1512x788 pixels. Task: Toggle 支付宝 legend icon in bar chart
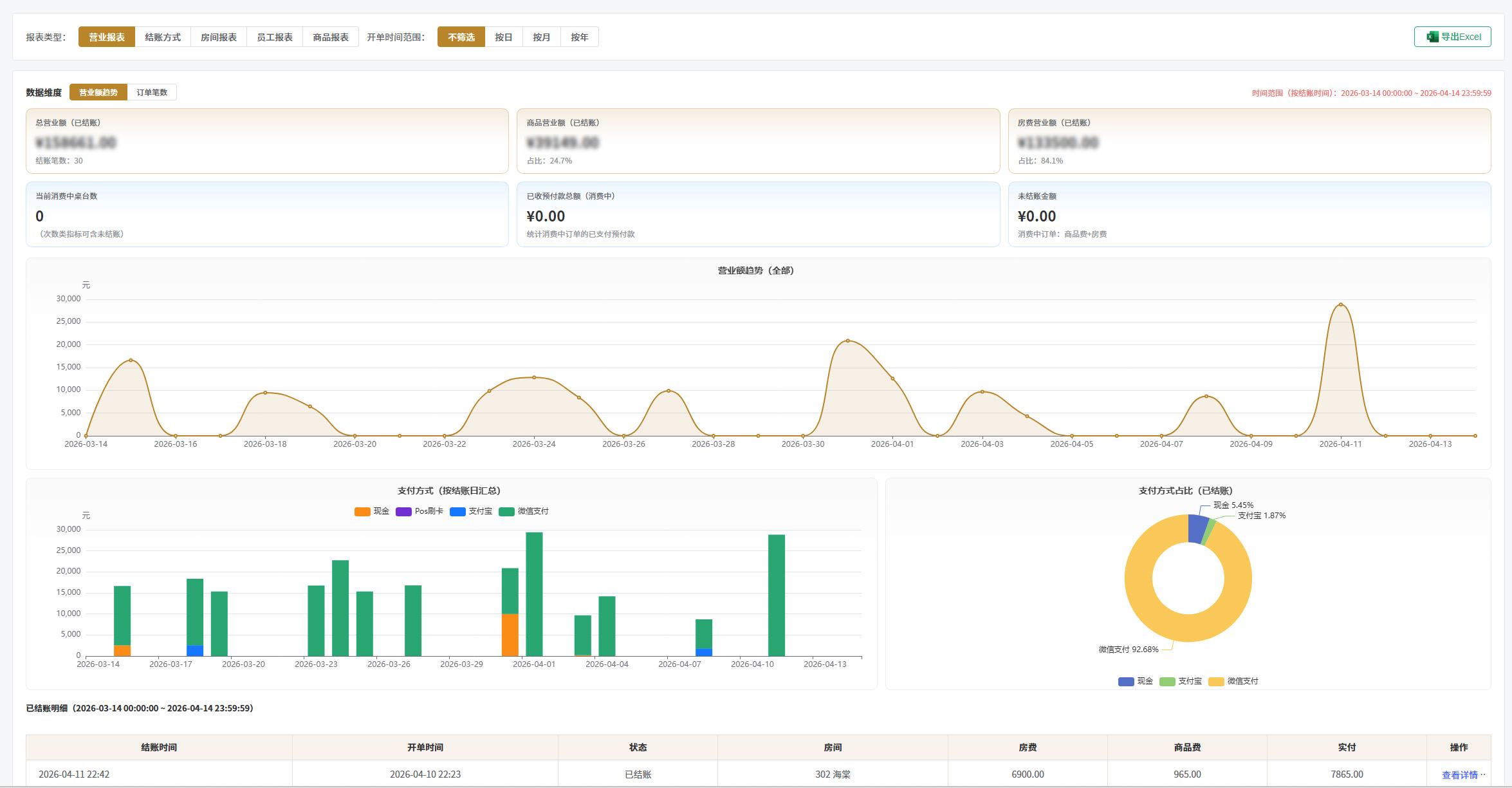(x=457, y=512)
